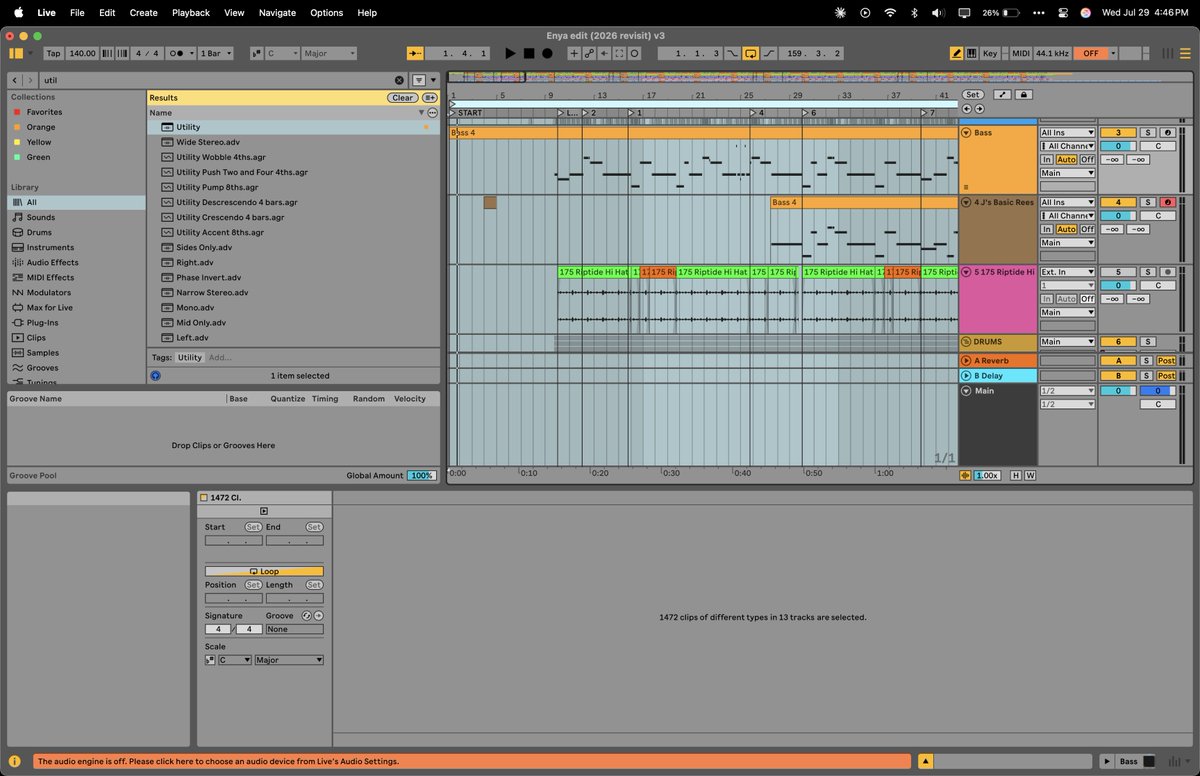Viewport: 1200px width, 776px height.
Task: Click the Session Record circle button
Action: [635, 53]
